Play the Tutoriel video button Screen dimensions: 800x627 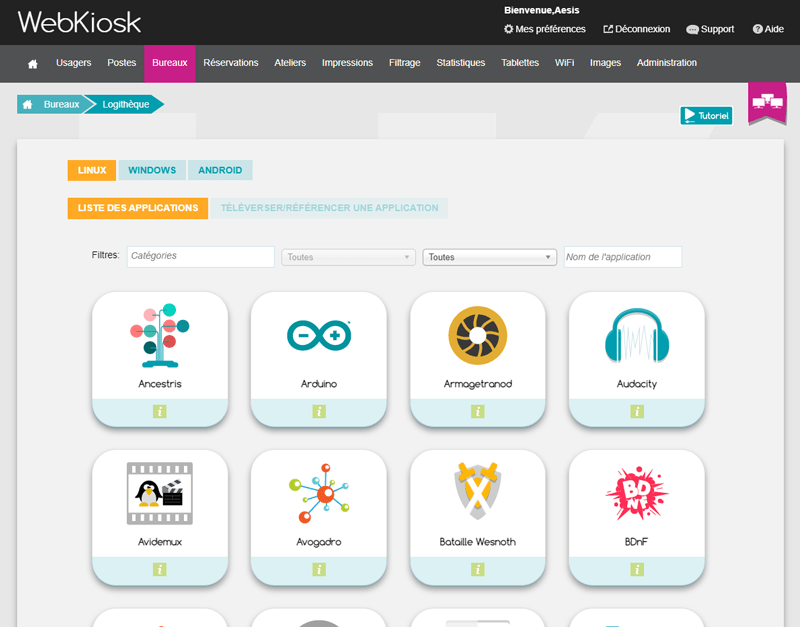click(707, 116)
